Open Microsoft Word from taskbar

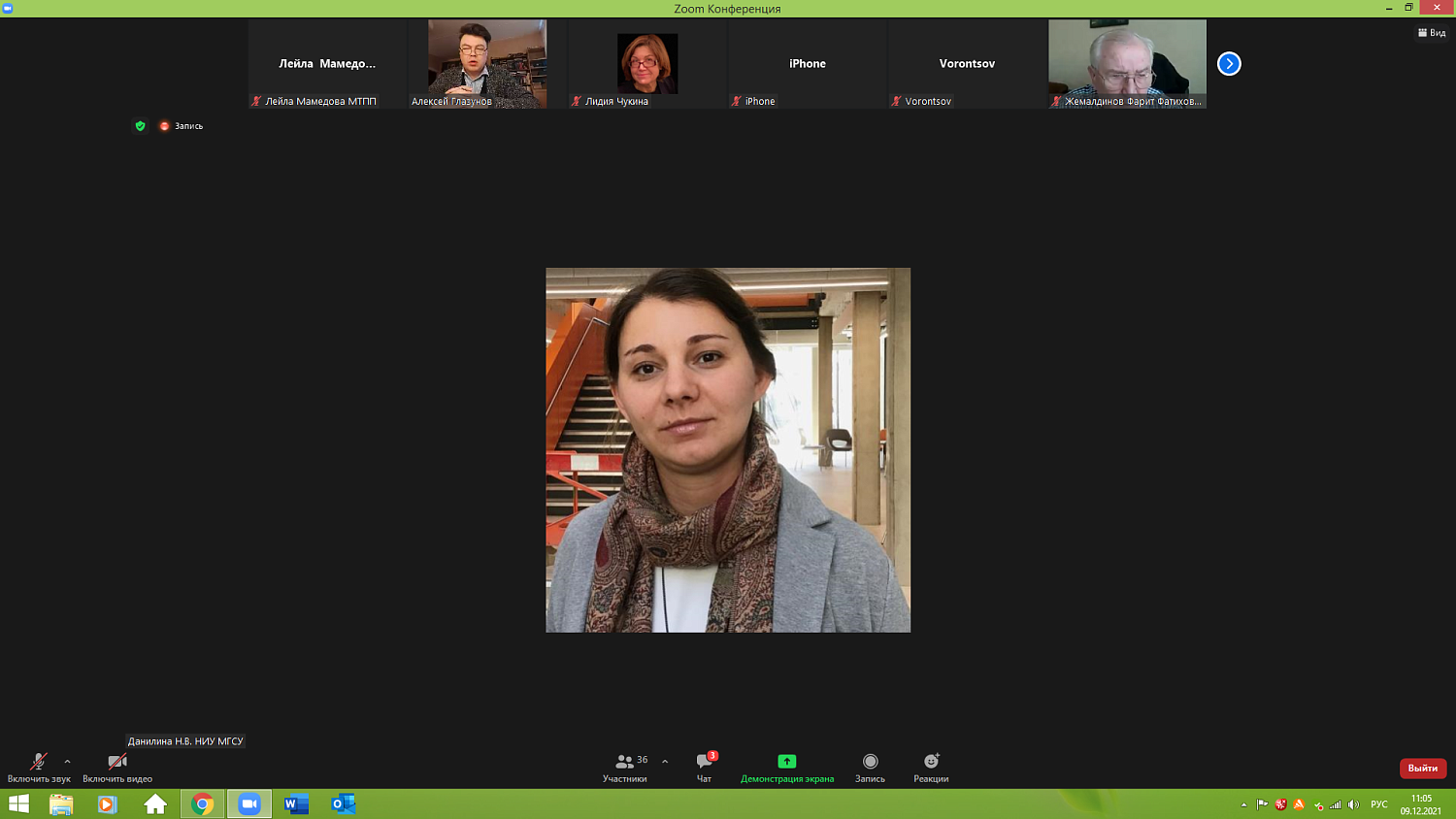(x=296, y=803)
